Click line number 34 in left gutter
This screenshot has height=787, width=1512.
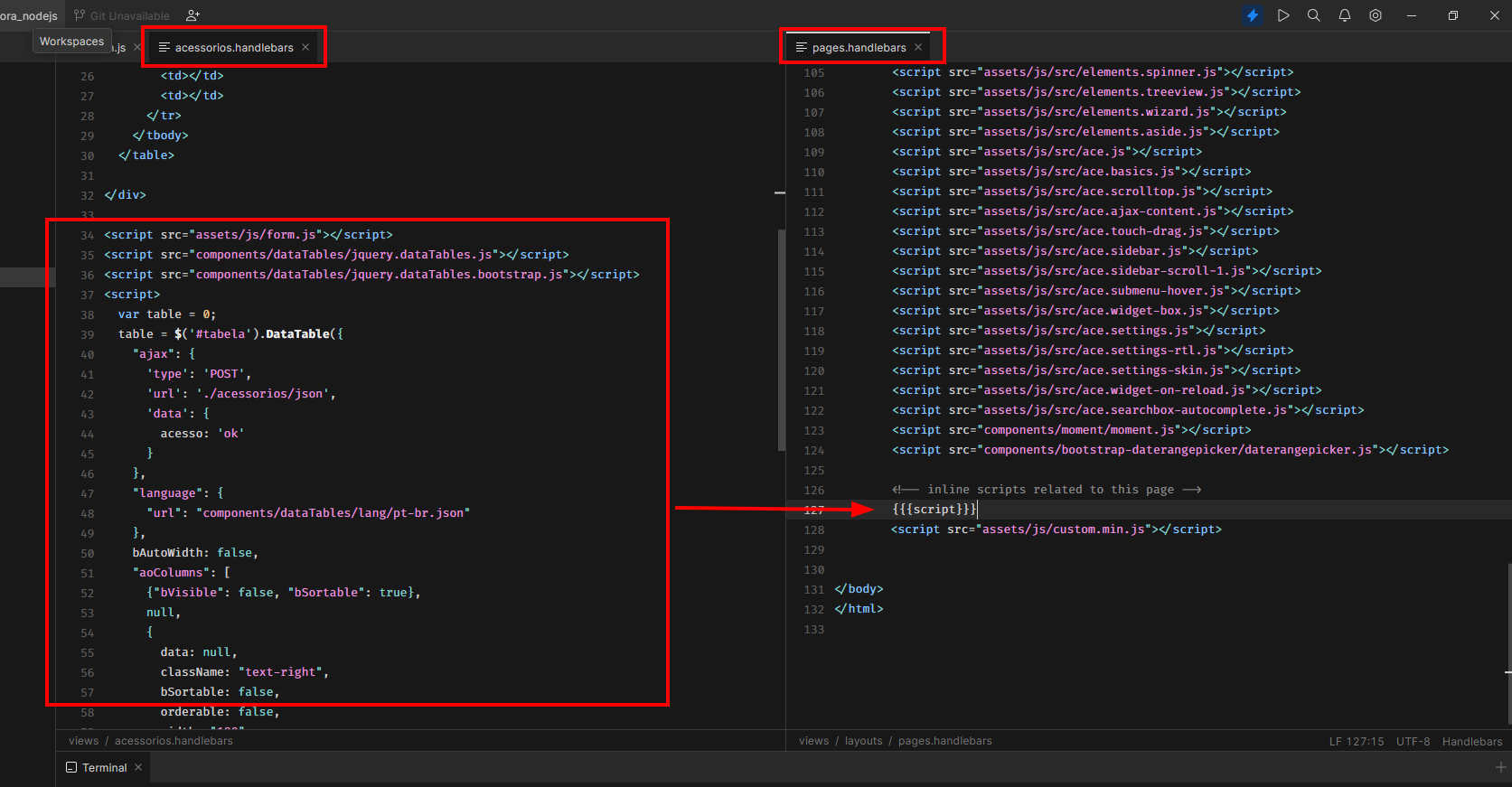87,235
